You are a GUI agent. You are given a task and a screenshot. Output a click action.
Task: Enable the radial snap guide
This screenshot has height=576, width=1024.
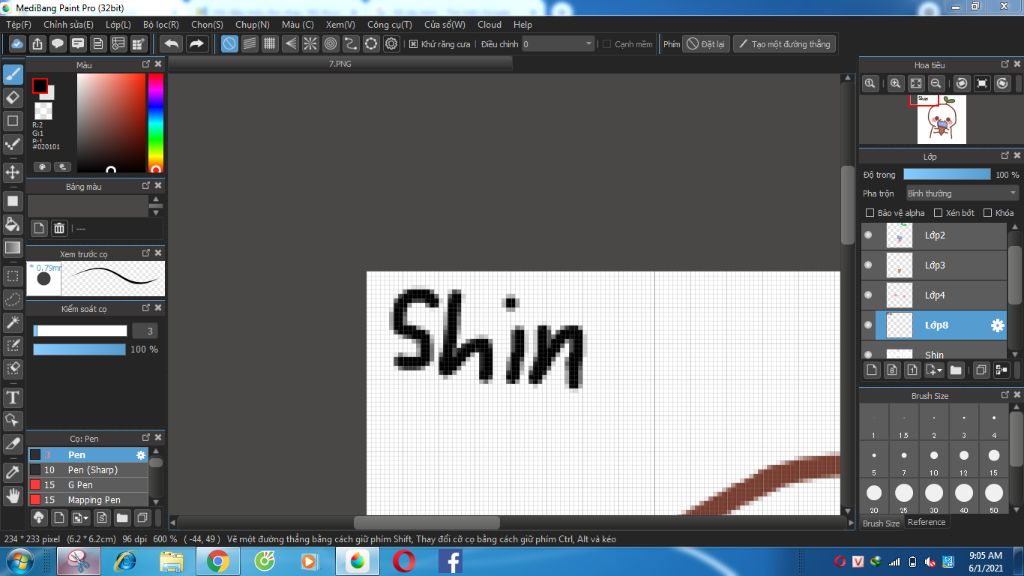310,44
